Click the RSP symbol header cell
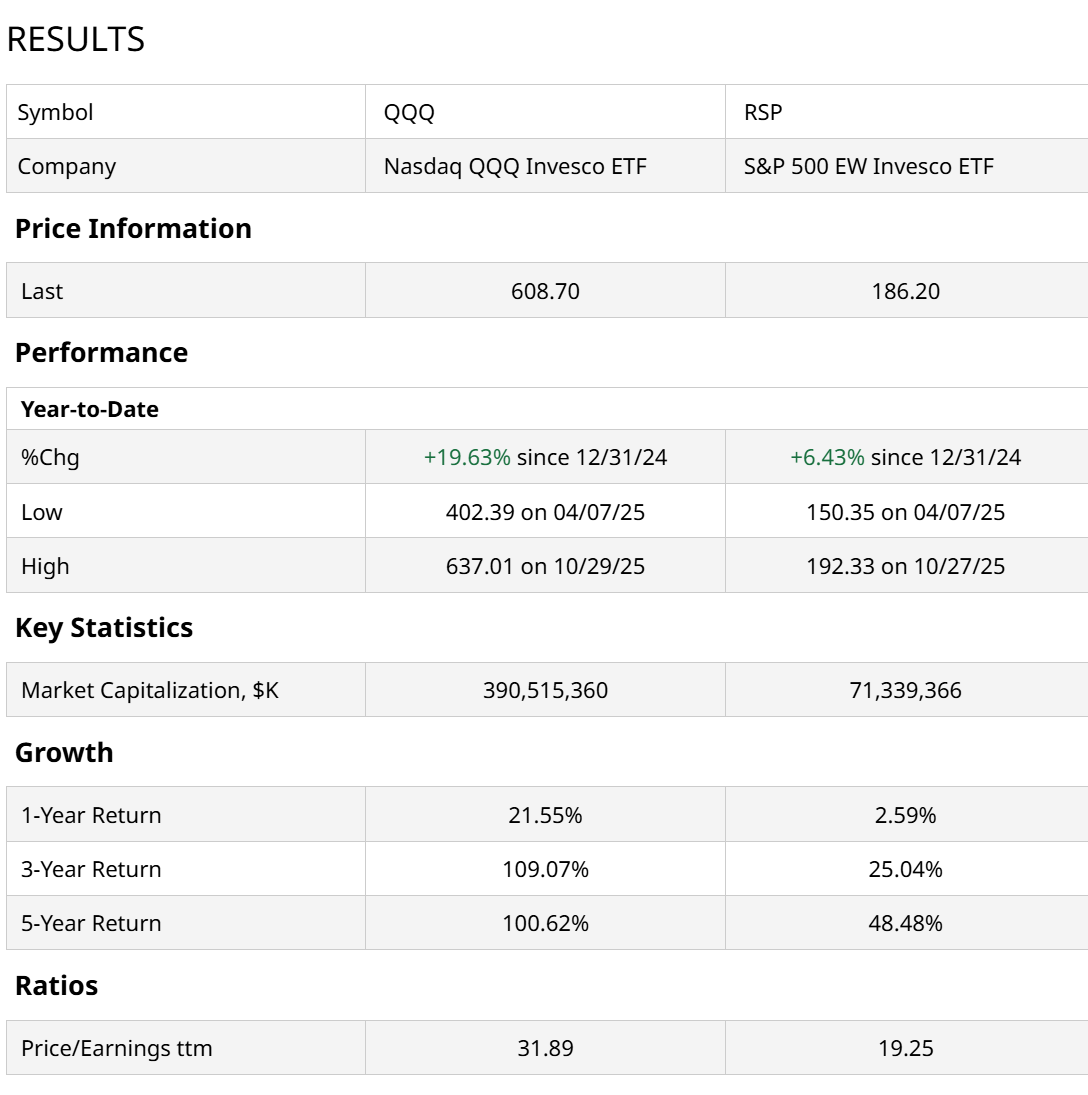Viewport: 1088px width, 1095px height. 763,112
